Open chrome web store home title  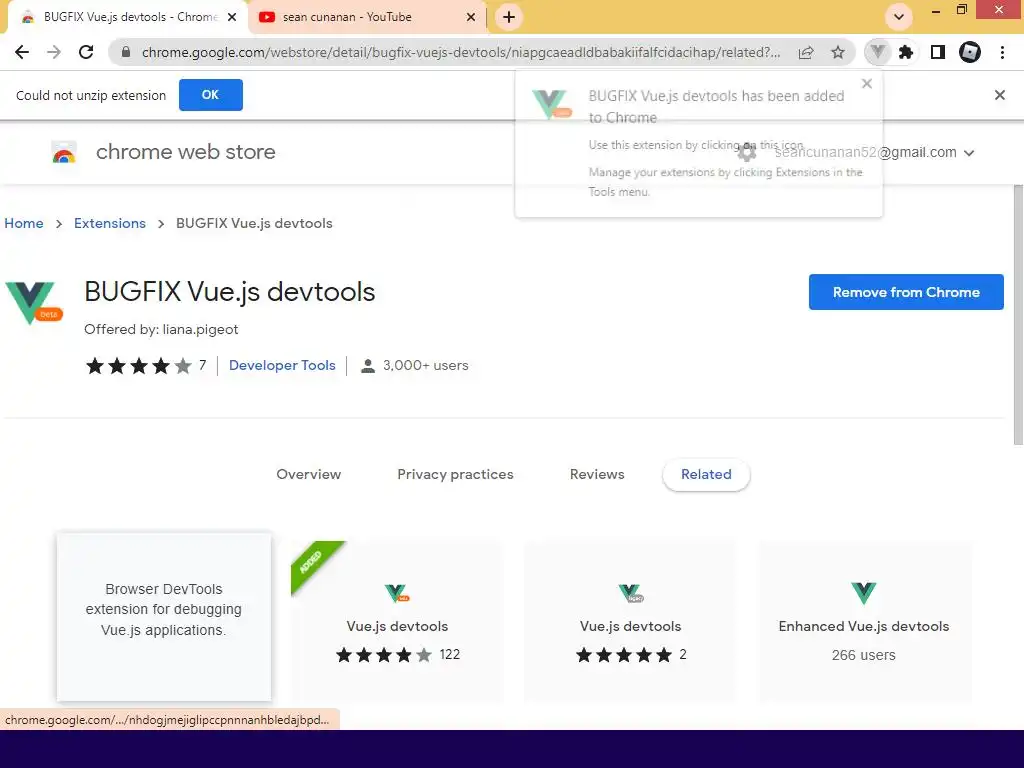tap(185, 152)
